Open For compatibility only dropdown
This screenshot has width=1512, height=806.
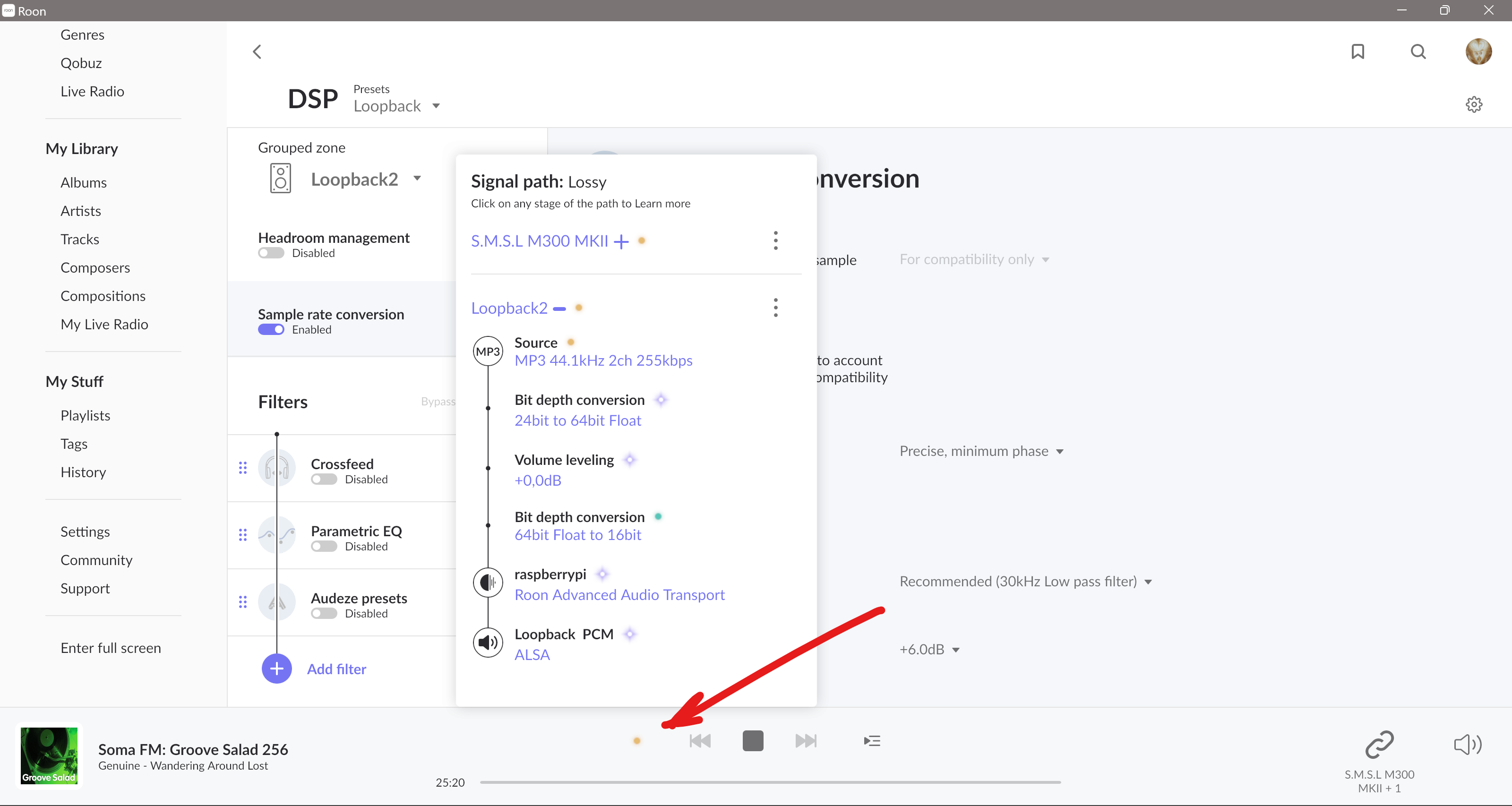tap(974, 259)
